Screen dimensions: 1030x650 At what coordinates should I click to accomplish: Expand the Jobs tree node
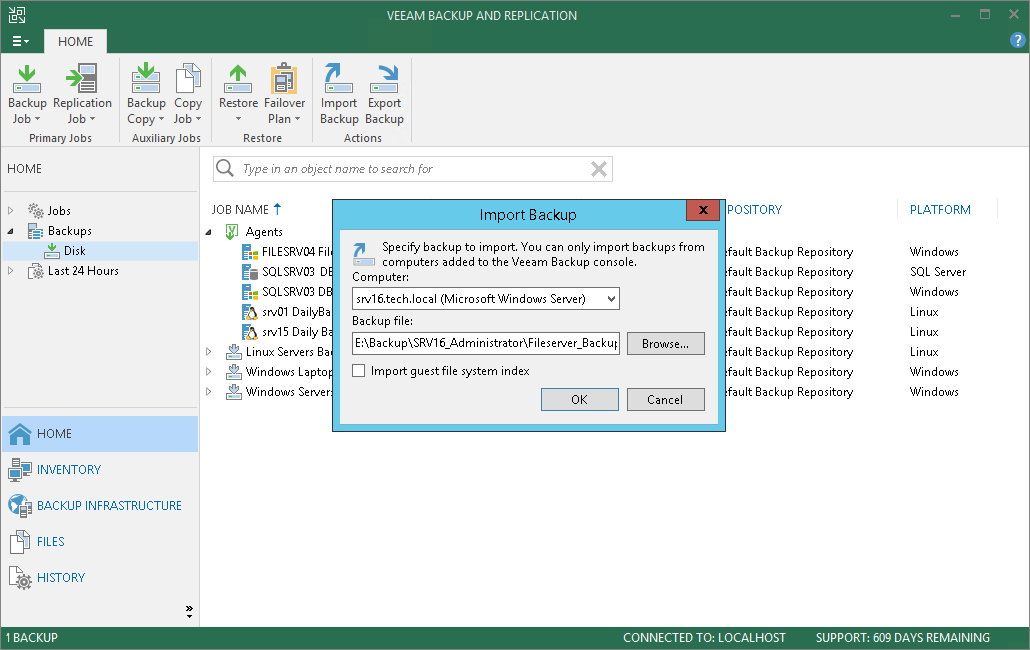11,211
